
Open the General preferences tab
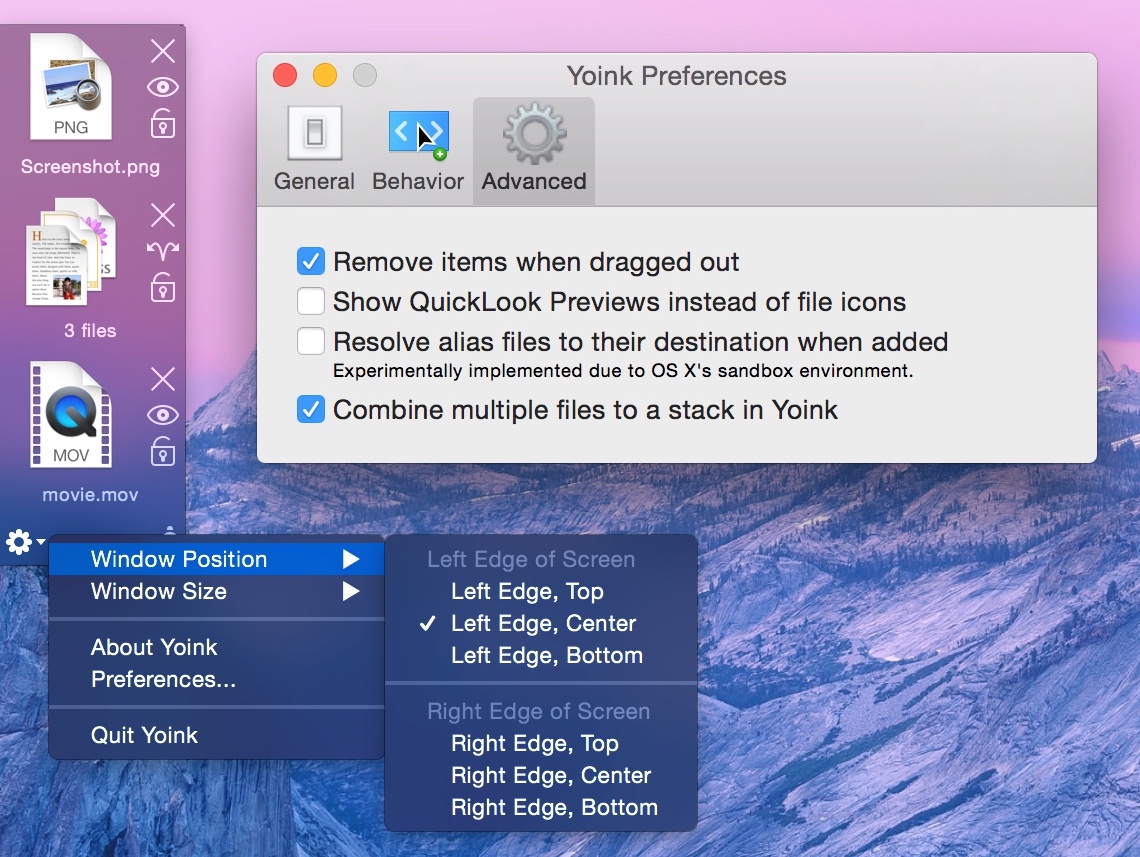tap(314, 150)
